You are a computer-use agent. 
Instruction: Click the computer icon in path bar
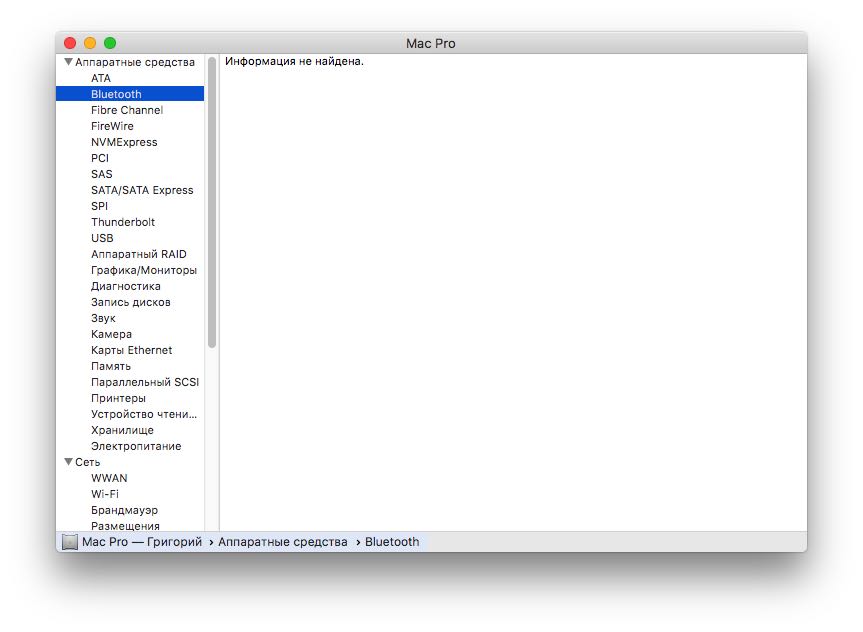coord(70,542)
